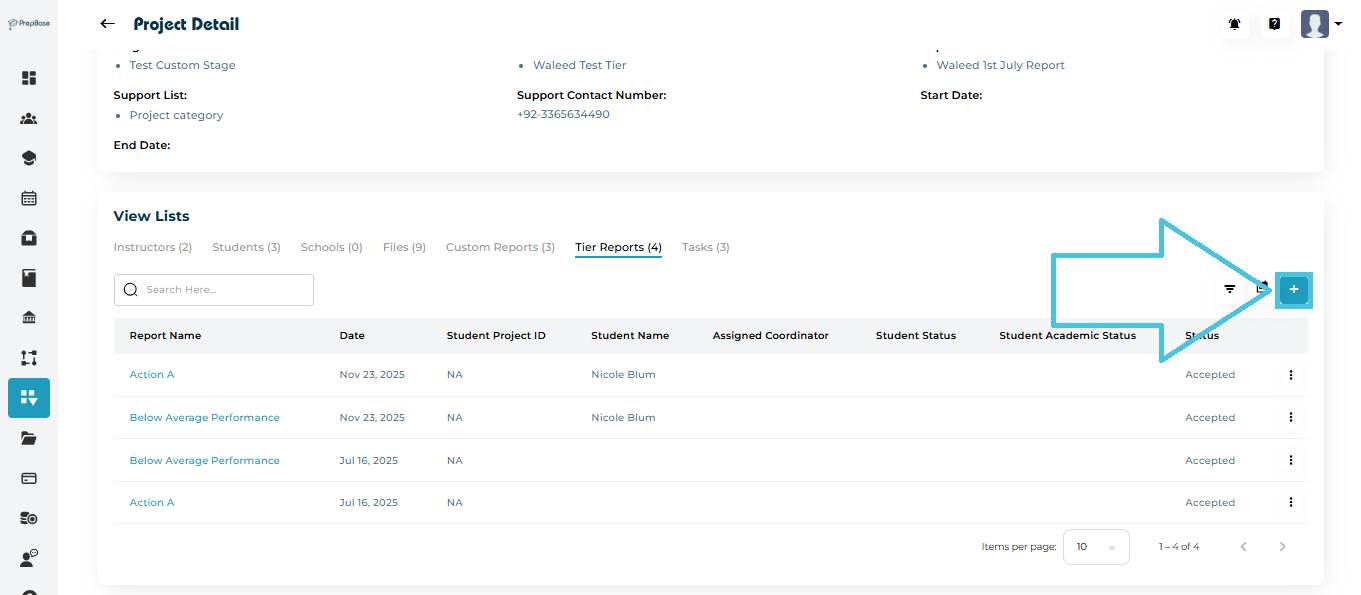Select the Instructors tab
The height and width of the screenshot is (595, 1361).
pos(152,247)
